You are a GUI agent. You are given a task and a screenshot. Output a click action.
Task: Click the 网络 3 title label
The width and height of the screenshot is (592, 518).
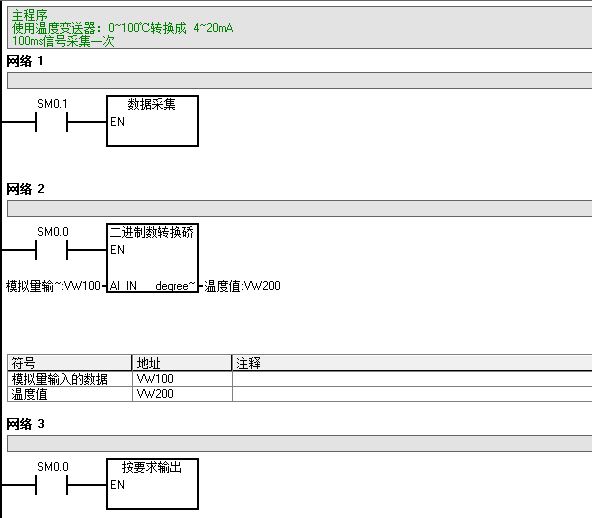pyautogui.click(x=25, y=424)
